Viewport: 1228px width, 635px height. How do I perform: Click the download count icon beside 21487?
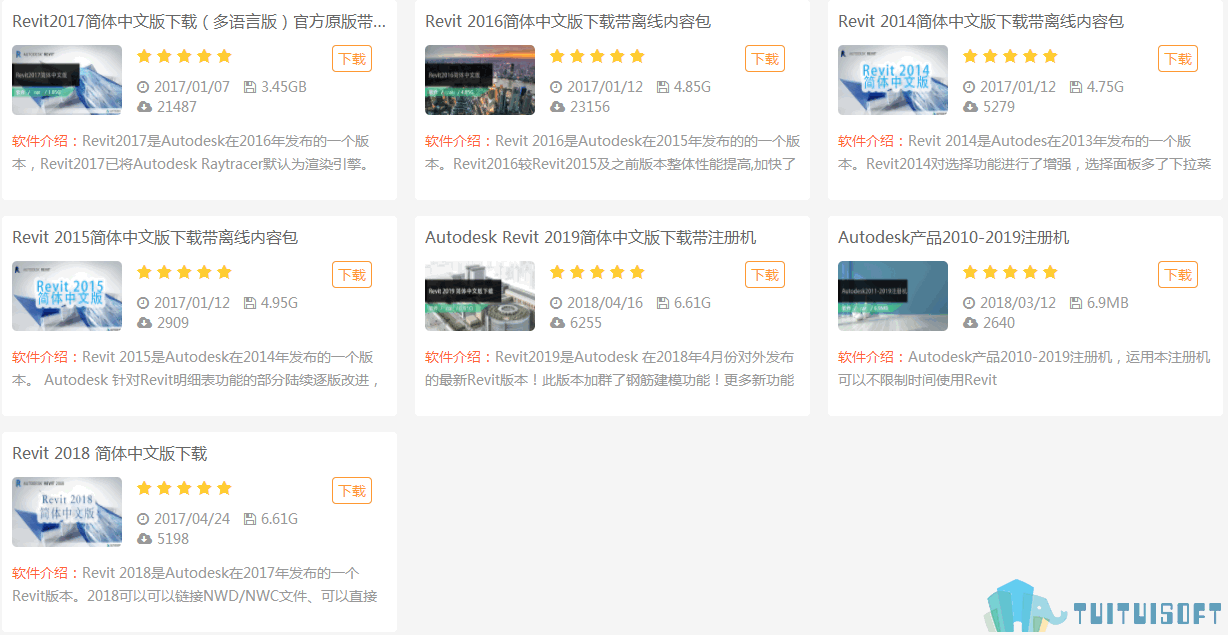click(x=144, y=106)
